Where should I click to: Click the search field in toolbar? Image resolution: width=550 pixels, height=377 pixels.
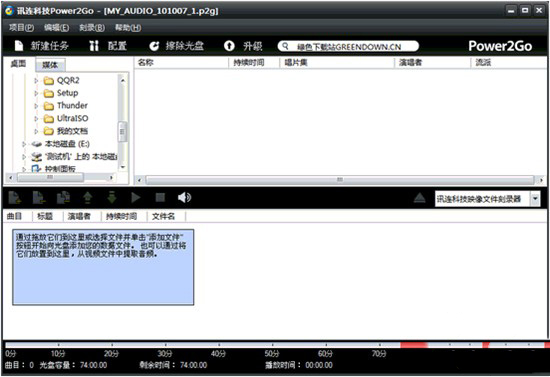(x=348, y=46)
